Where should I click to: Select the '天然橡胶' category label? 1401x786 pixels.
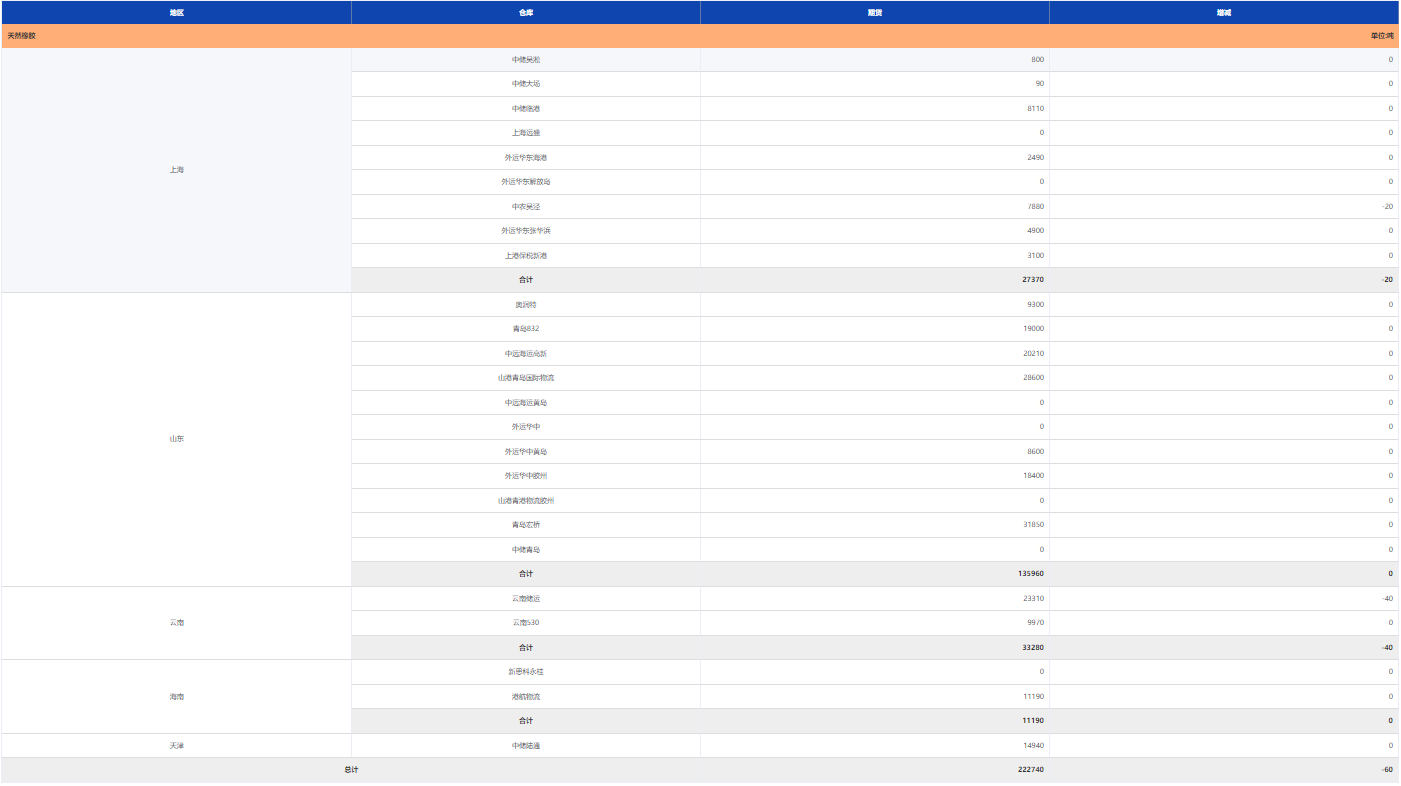(21, 36)
